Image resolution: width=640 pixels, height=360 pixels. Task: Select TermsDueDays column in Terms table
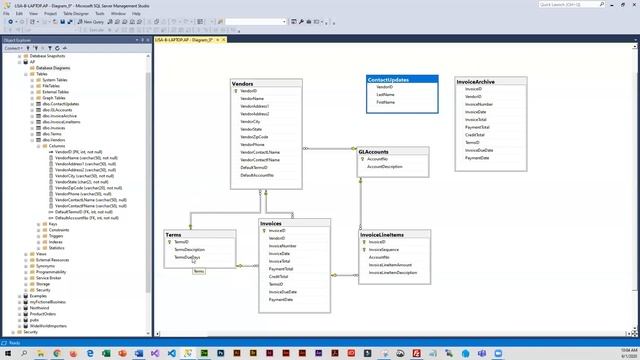tap(187, 257)
